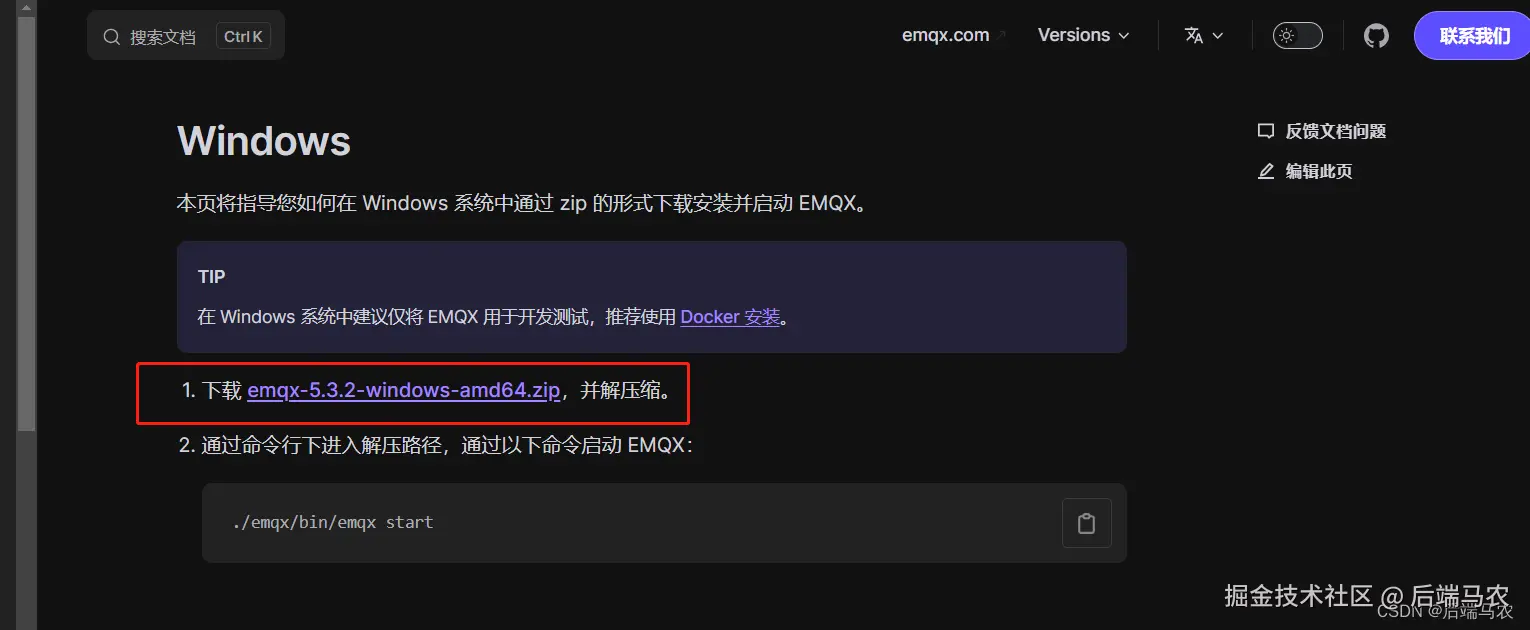Click 反馈文档问题 in the sidebar

click(1335, 131)
